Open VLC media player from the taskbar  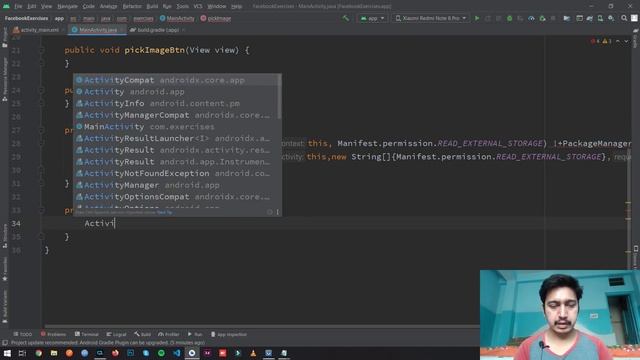[x=253, y=353]
